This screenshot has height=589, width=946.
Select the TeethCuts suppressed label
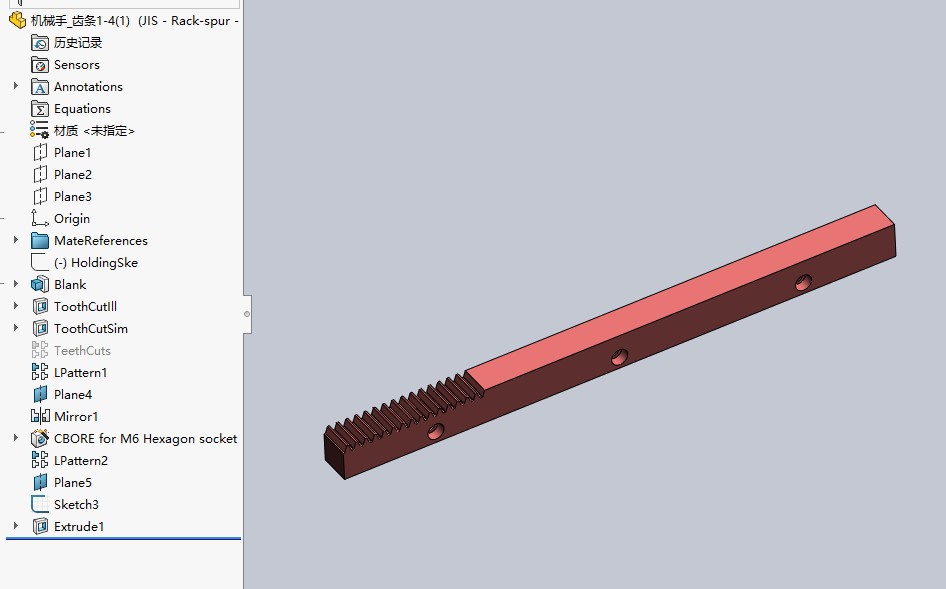(82, 351)
